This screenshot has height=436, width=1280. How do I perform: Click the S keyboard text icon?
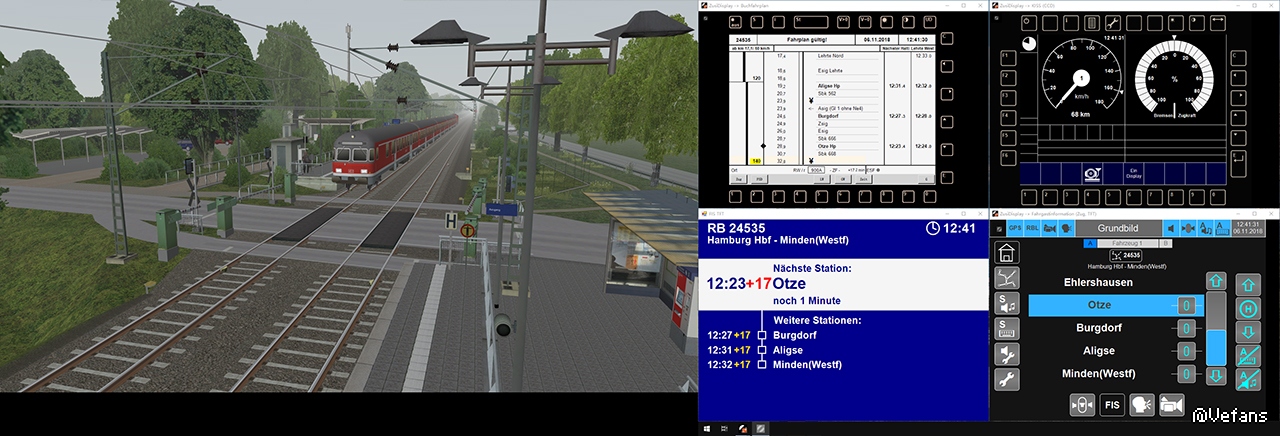1007,328
